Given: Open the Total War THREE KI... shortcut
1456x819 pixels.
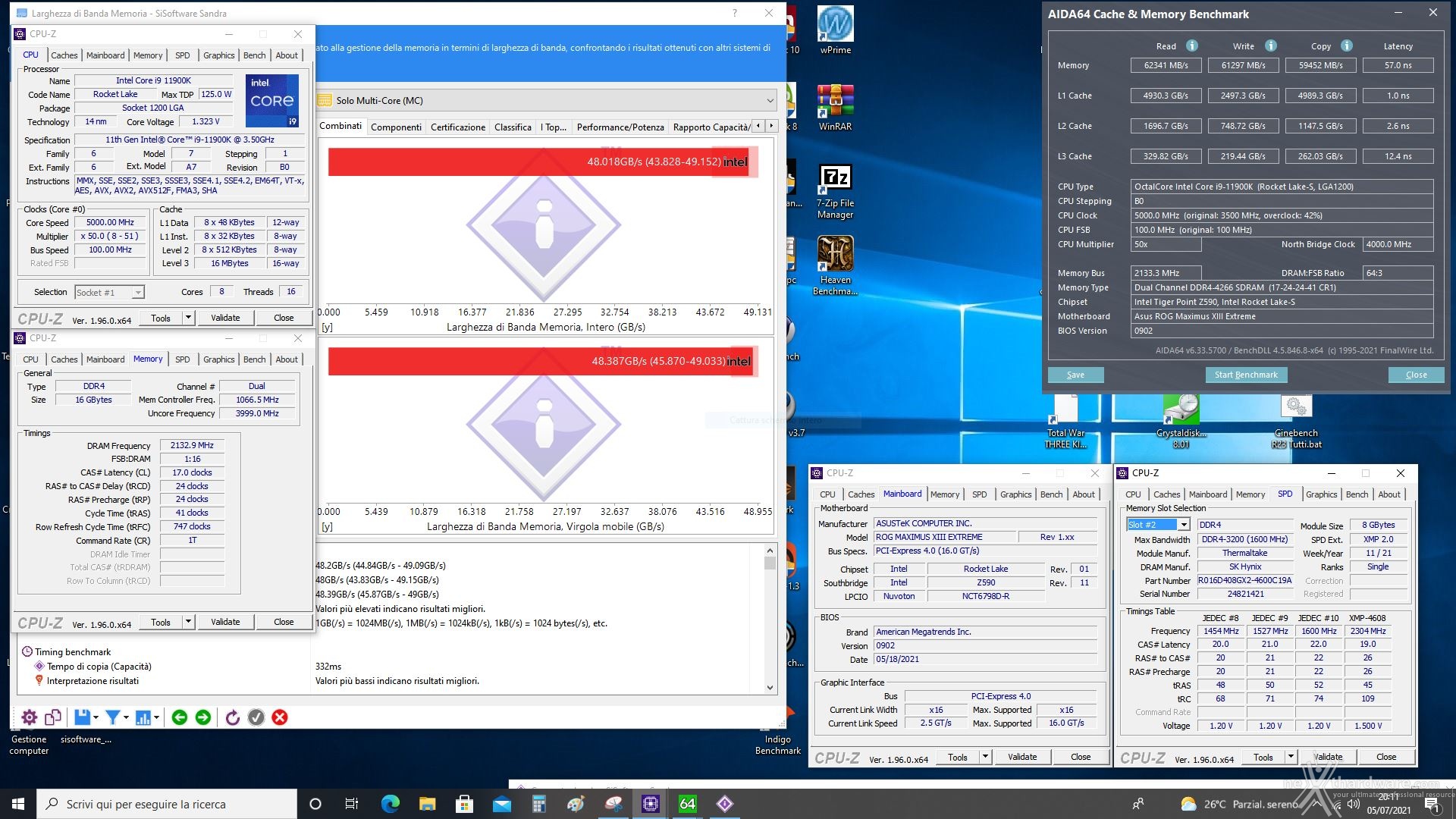Looking at the screenshot, I should click(x=1065, y=422).
